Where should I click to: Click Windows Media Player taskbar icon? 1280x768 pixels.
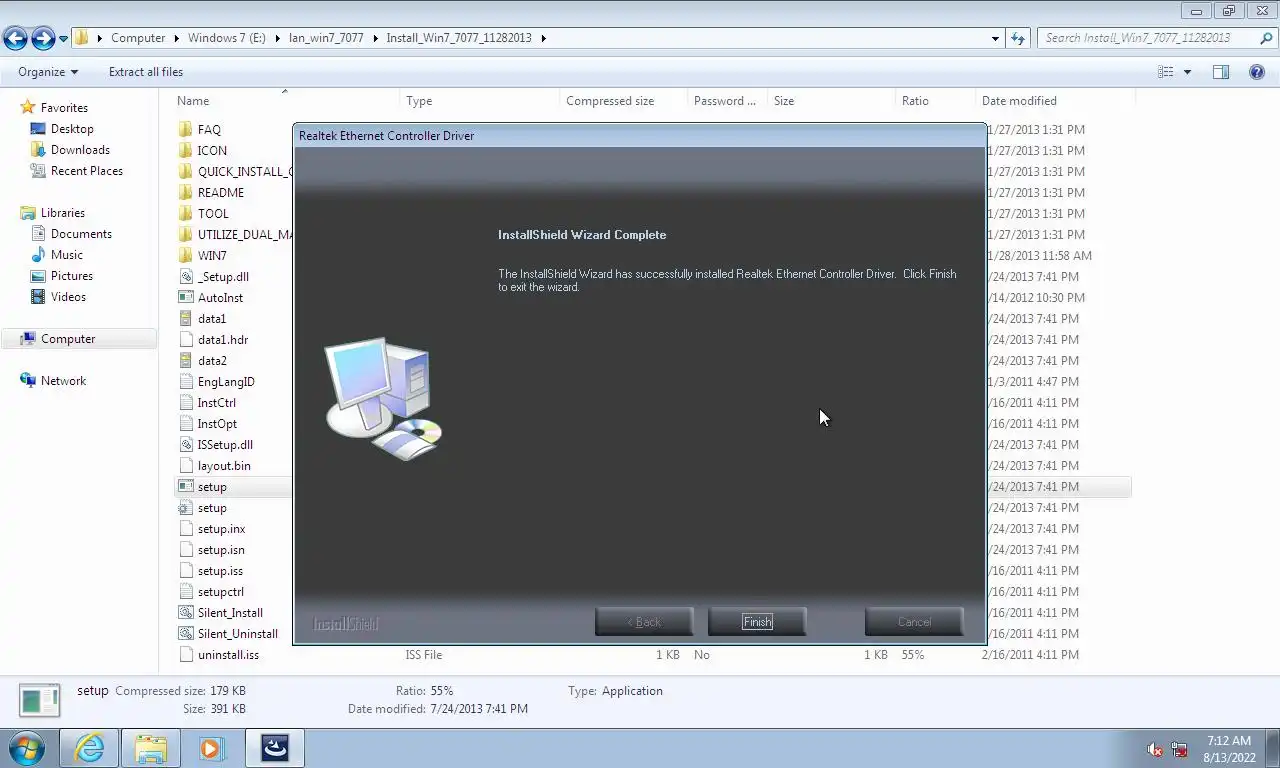[x=211, y=748]
